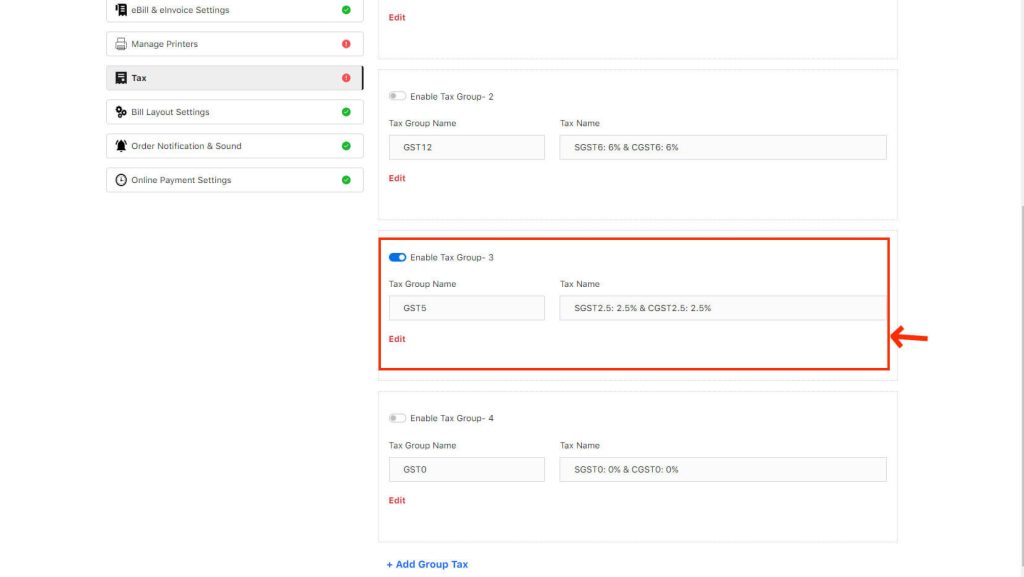
Task: Click red alert status on Tax row
Action: point(346,78)
